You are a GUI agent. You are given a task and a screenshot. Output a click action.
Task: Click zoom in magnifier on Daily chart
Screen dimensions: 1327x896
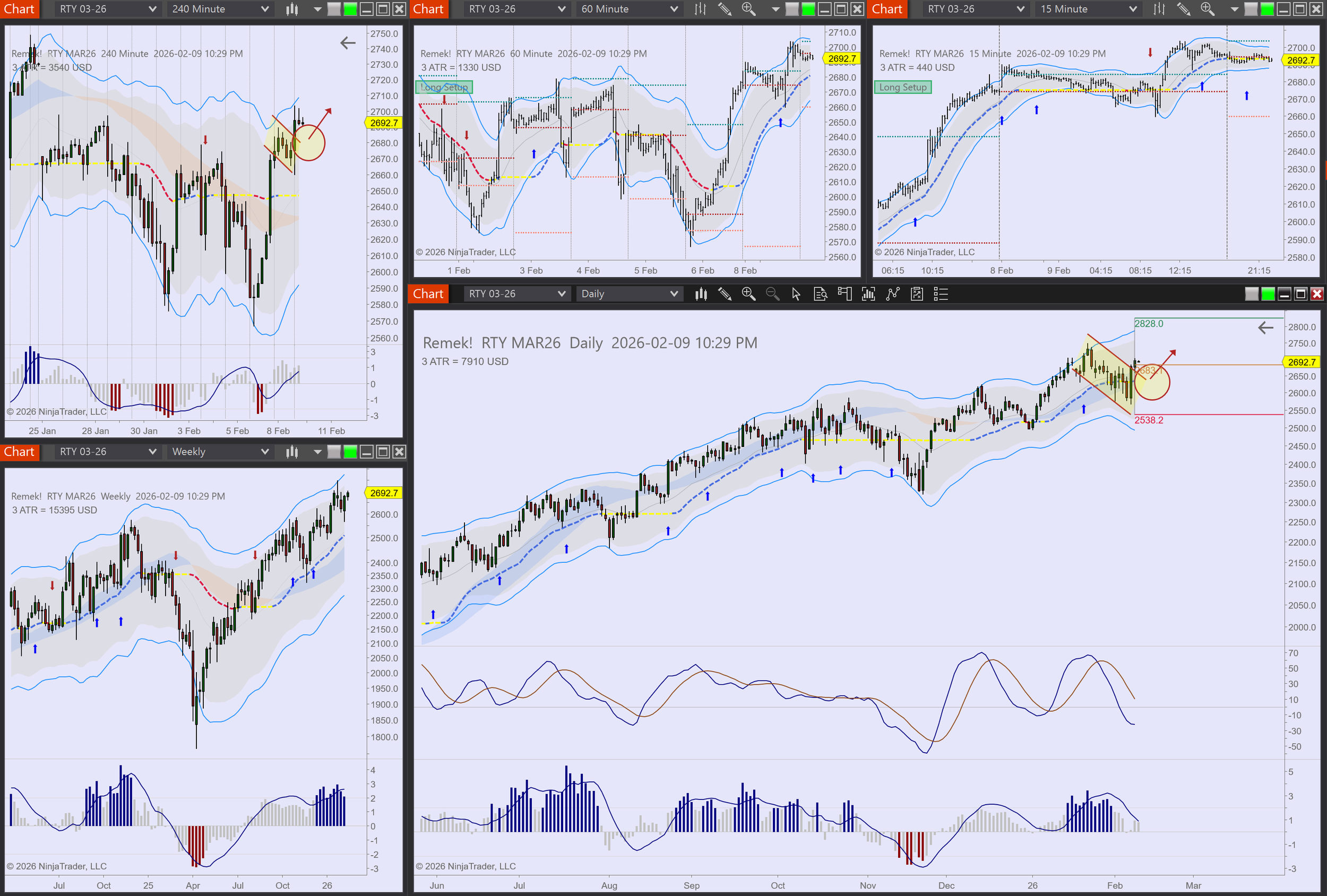pyautogui.click(x=748, y=294)
